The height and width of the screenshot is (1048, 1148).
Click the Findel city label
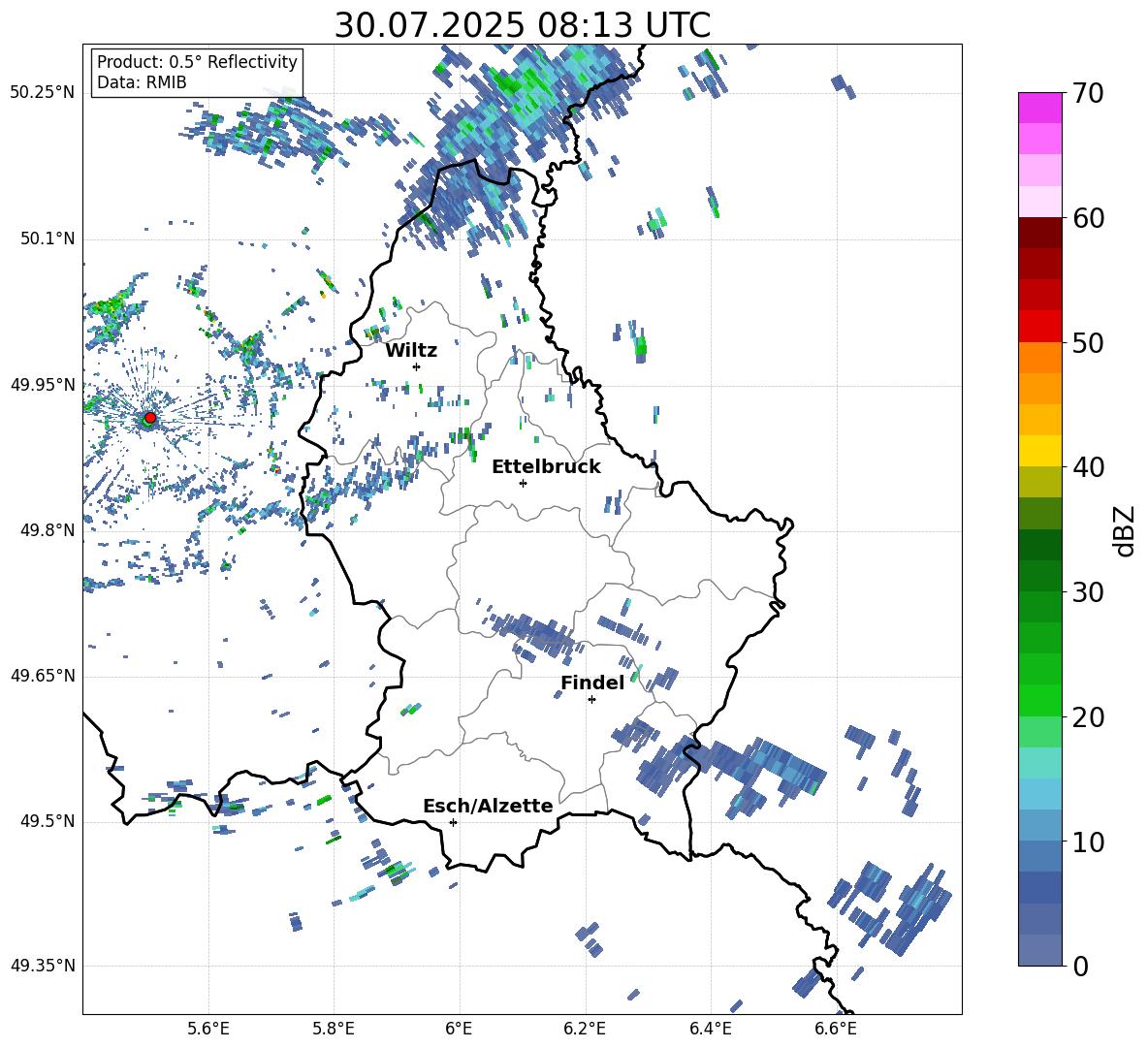coord(592,683)
